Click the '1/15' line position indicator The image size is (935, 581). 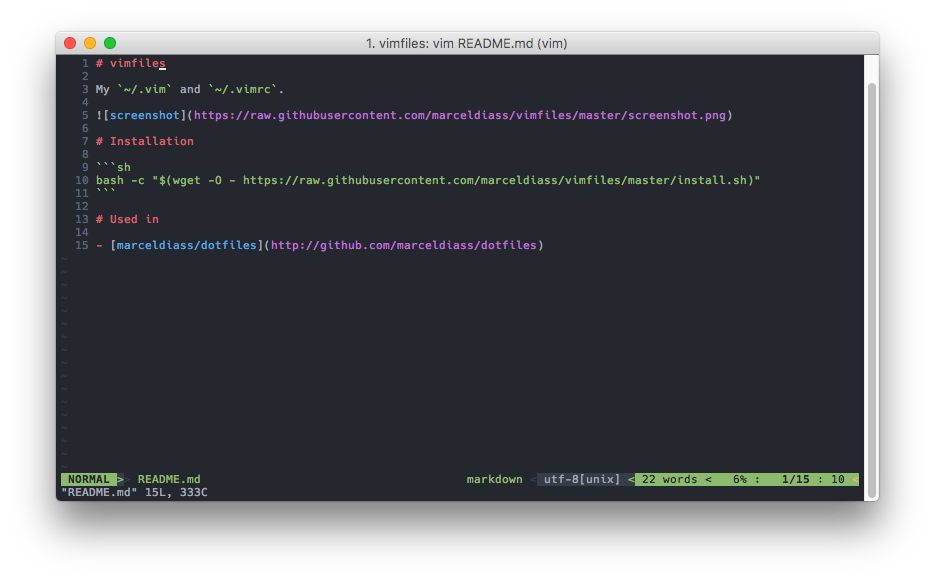[x=796, y=480]
